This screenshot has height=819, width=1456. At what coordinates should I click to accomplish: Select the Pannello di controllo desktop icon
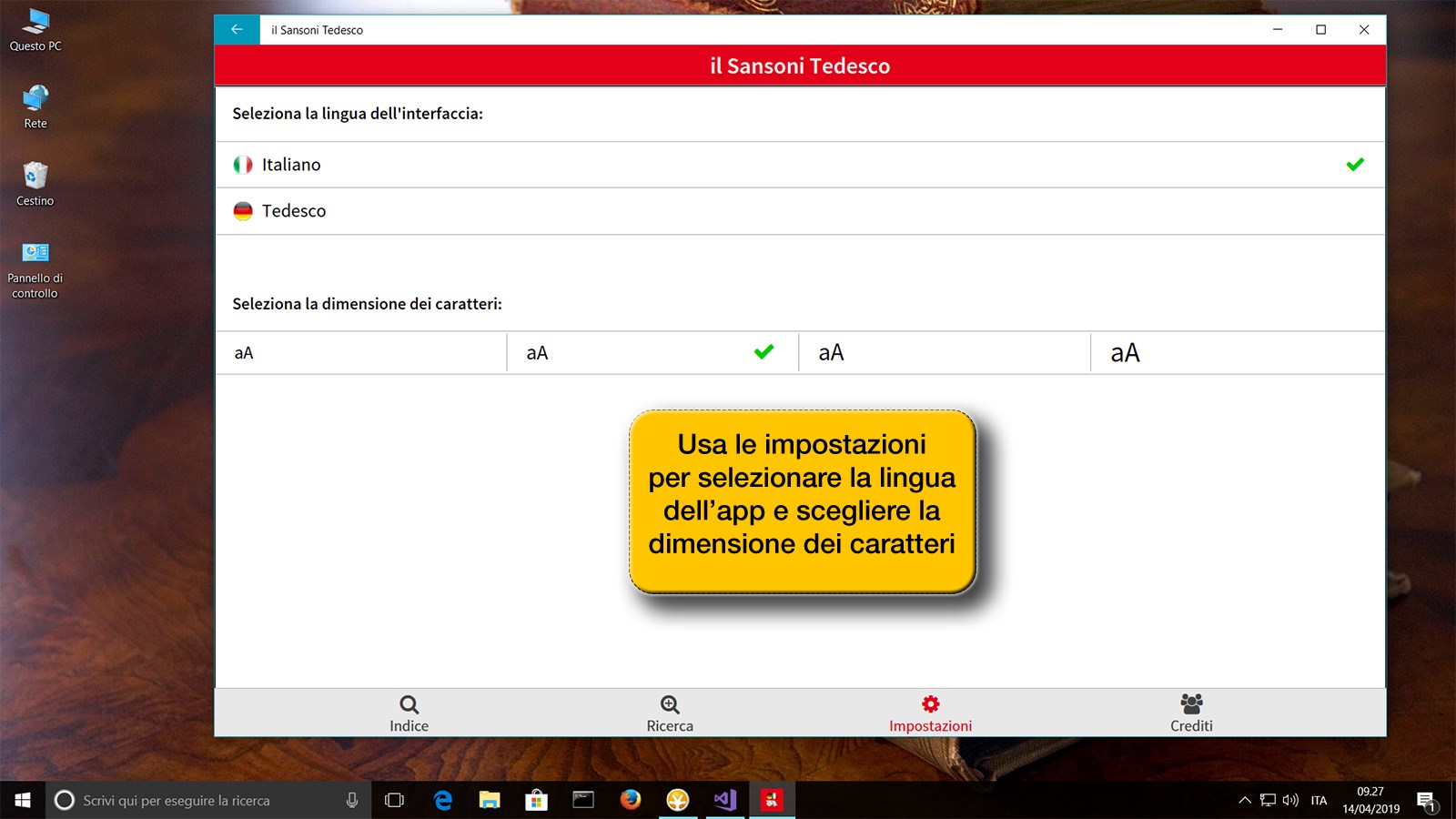point(35,270)
